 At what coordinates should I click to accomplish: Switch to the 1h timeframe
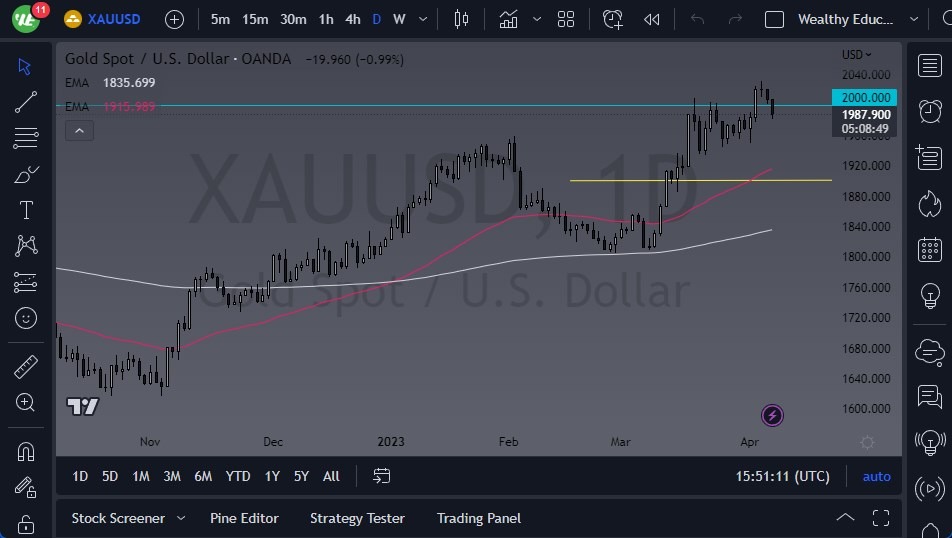tap(326, 19)
